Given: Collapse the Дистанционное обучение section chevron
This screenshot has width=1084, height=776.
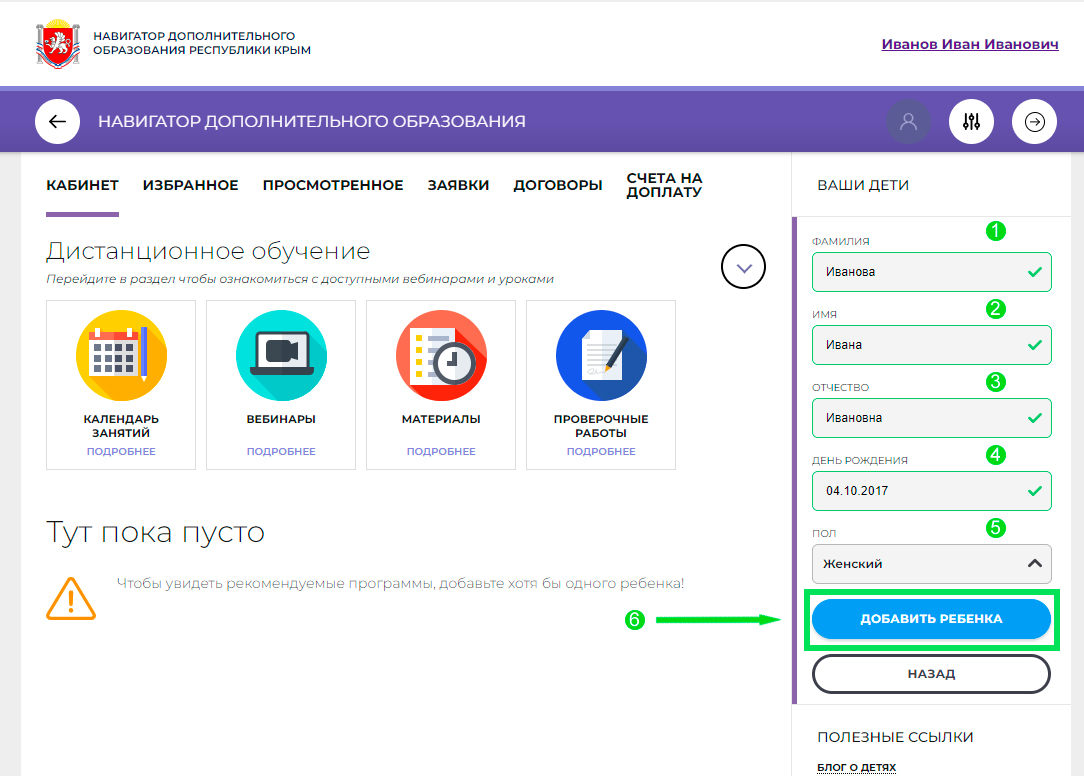Looking at the screenshot, I should pos(743,267).
